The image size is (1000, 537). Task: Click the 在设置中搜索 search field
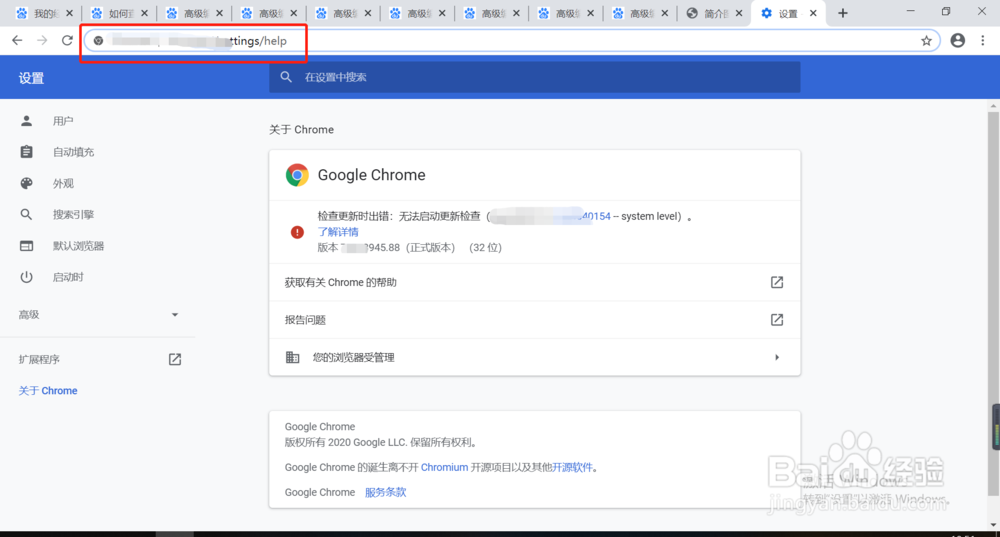tap(534, 77)
